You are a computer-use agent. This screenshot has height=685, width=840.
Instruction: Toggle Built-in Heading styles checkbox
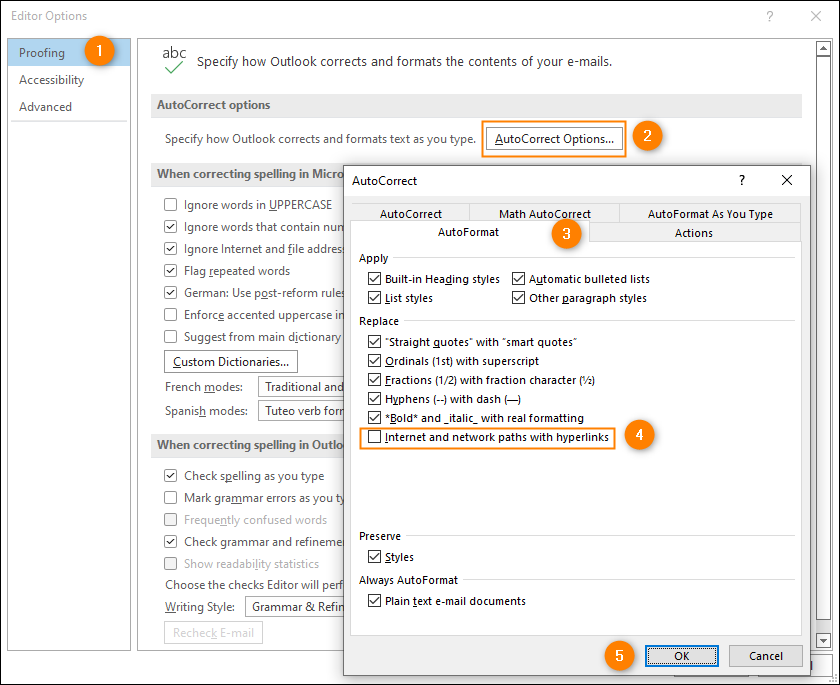[374, 278]
